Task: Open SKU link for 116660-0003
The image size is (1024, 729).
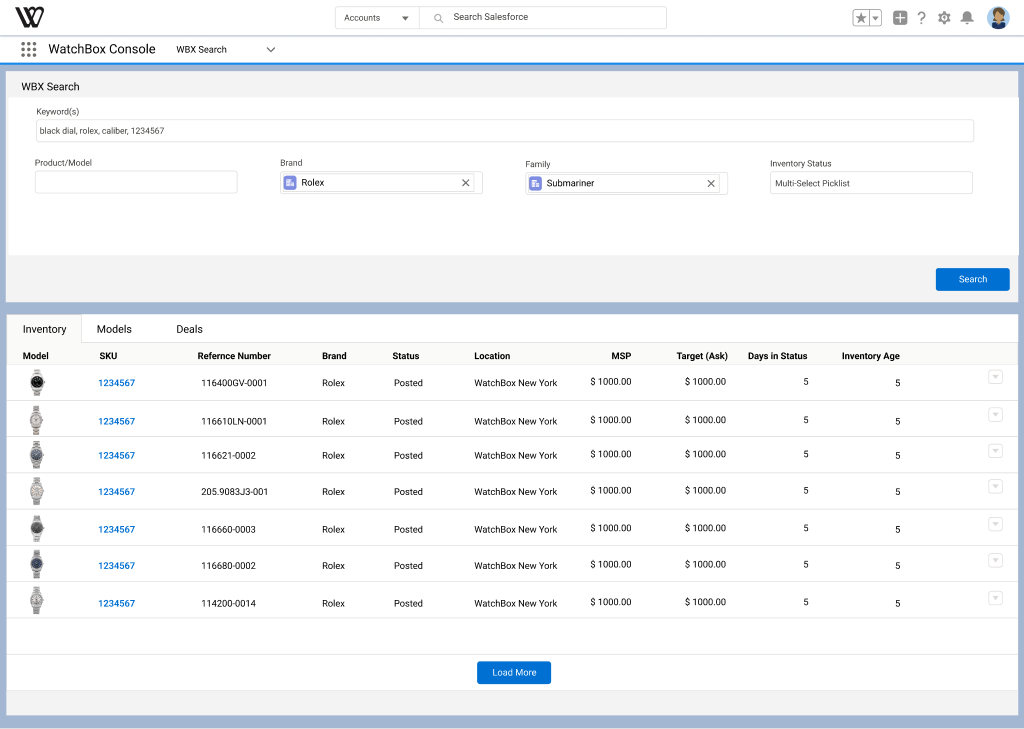Action: pyautogui.click(x=116, y=530)
